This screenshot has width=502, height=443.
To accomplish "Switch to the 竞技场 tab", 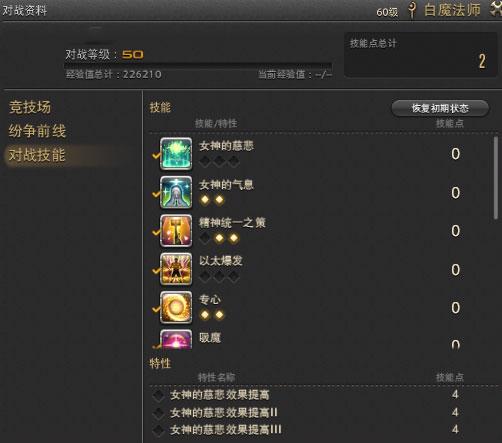I will [30, 107].
